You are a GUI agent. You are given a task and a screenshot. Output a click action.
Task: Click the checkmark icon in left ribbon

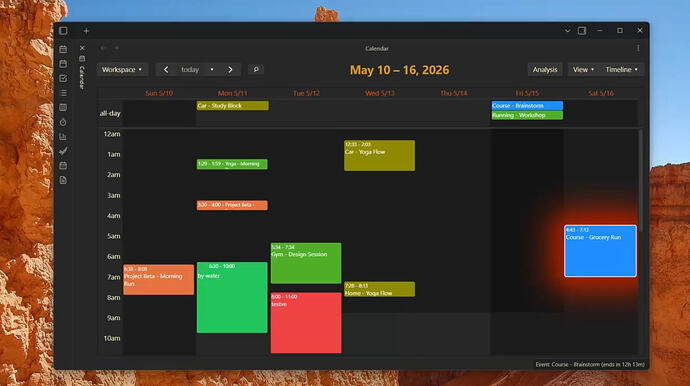click(63, 151)
